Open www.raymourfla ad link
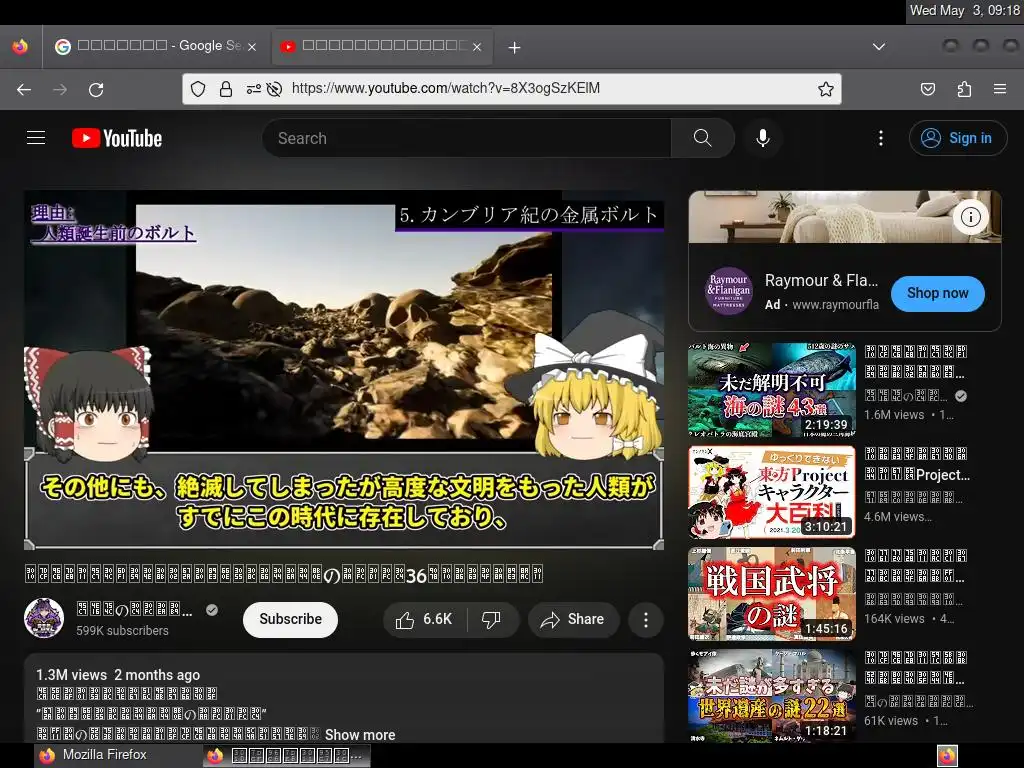Screen dimensions: 1024x768 click(x=835, y=305)
